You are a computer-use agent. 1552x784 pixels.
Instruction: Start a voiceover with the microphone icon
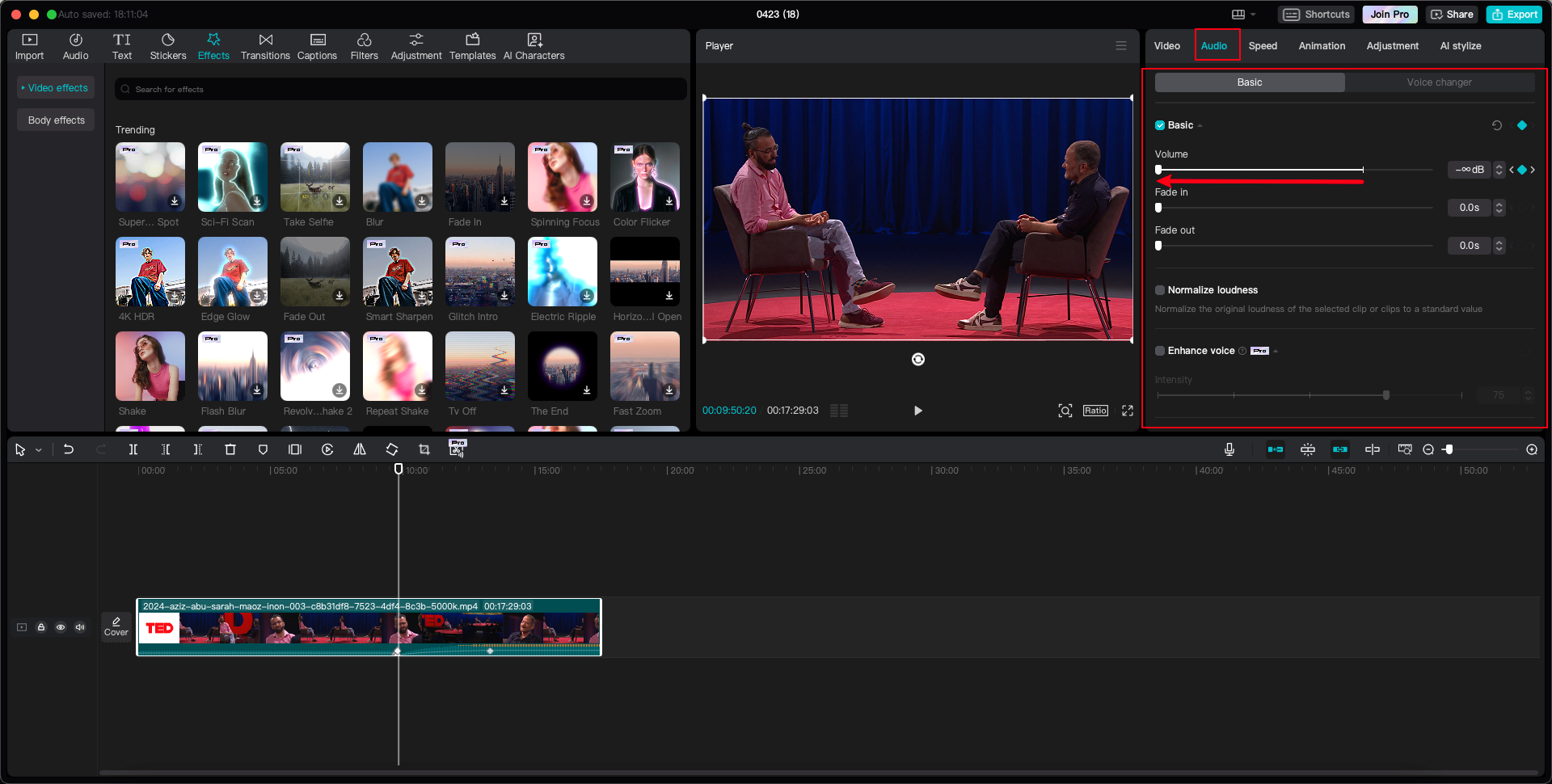coord(1229,450)
